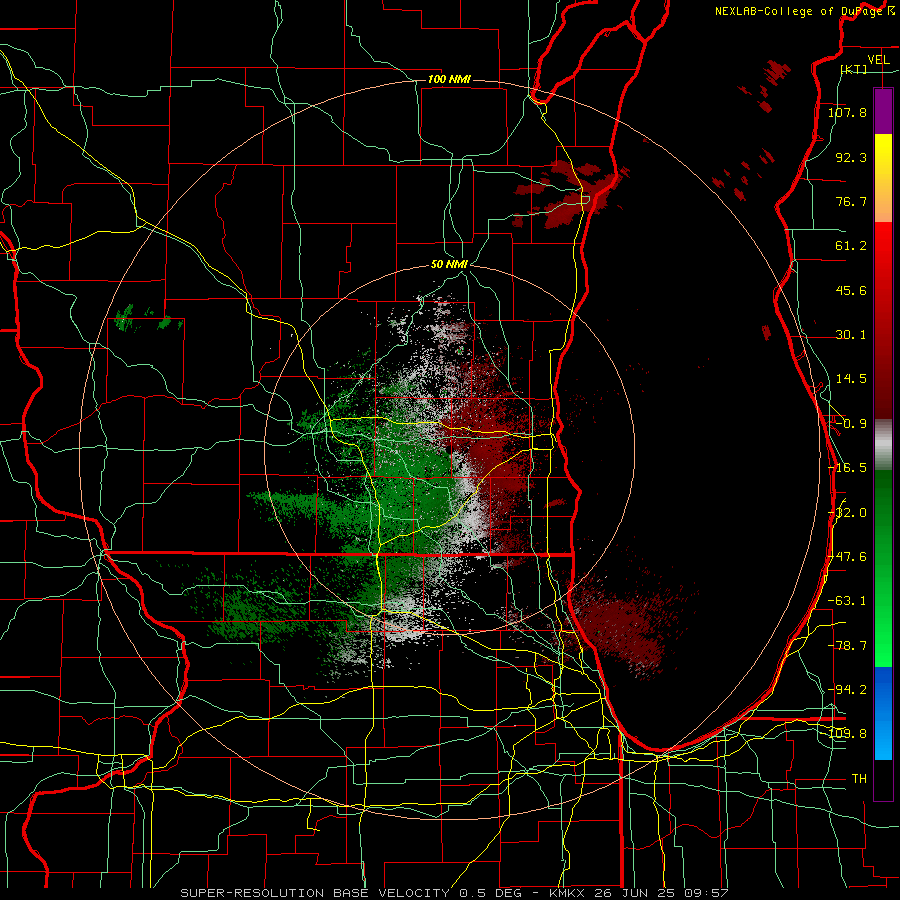The image size is (900, 900).
Task: Select the 107.8 scale value
Action: tap(847, 112)
